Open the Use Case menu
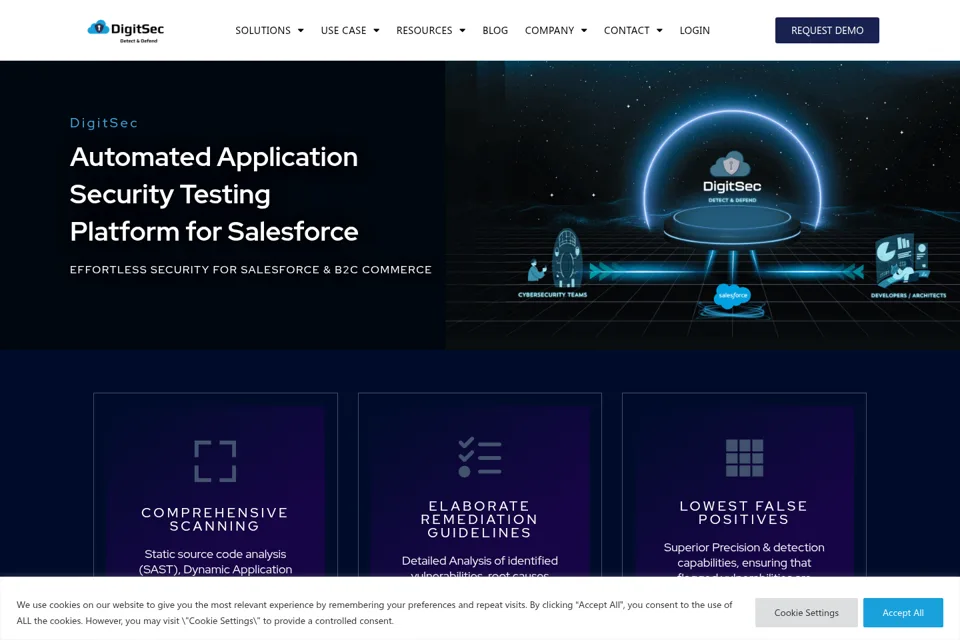The height and width of the screenshot is (640, 960). click(343, 31)
